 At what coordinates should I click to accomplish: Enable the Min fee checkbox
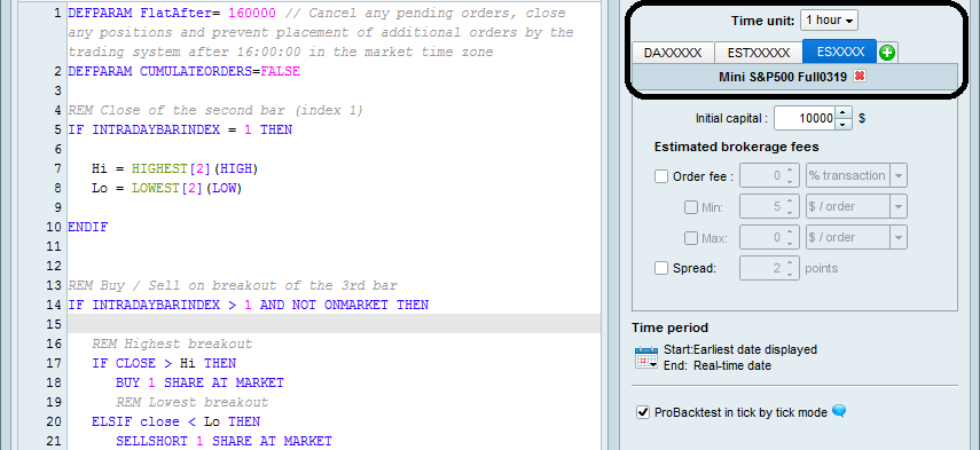(691, 207)
